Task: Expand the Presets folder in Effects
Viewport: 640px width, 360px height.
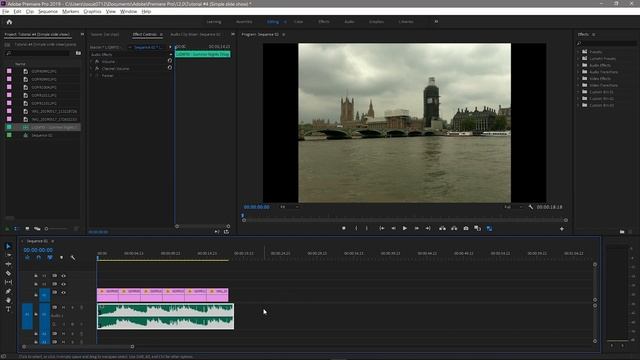Action: [x=579, y=52]
